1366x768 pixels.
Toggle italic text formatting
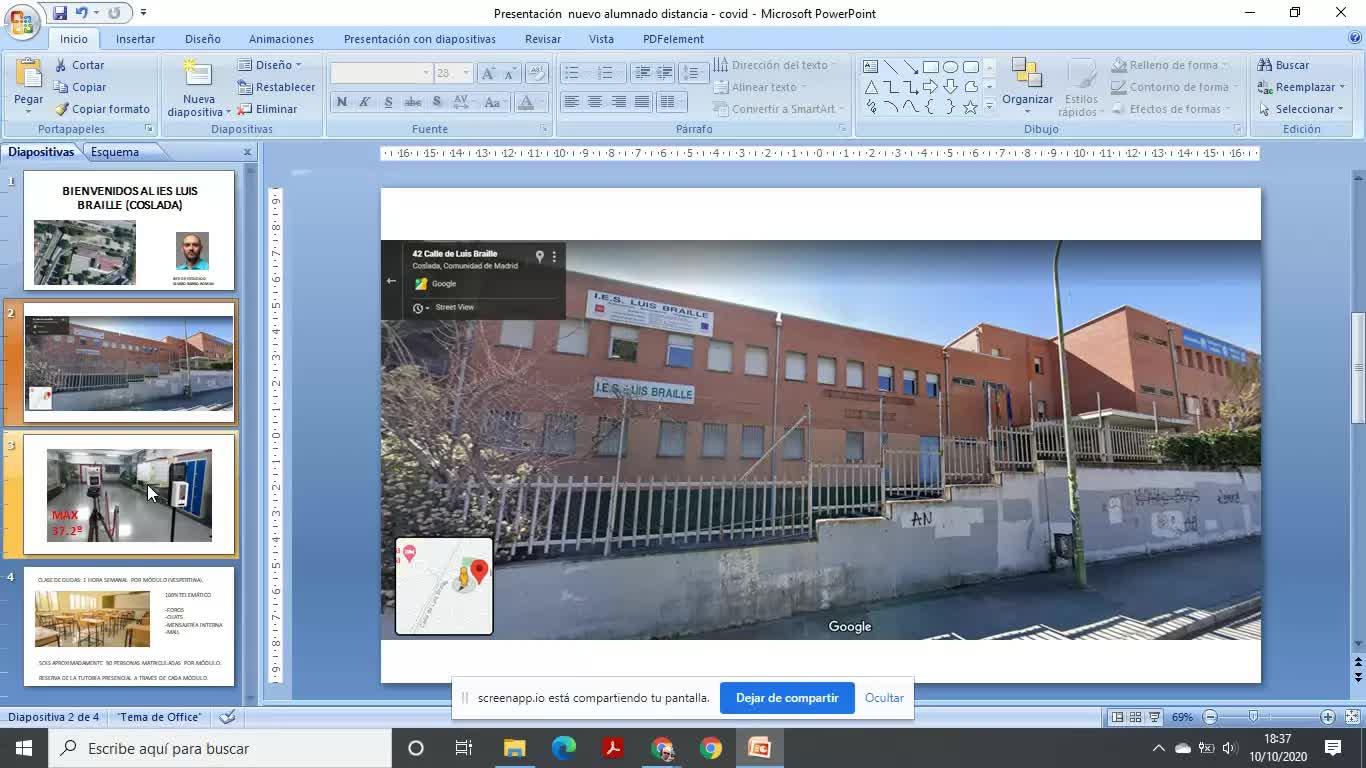coord(364,102)
